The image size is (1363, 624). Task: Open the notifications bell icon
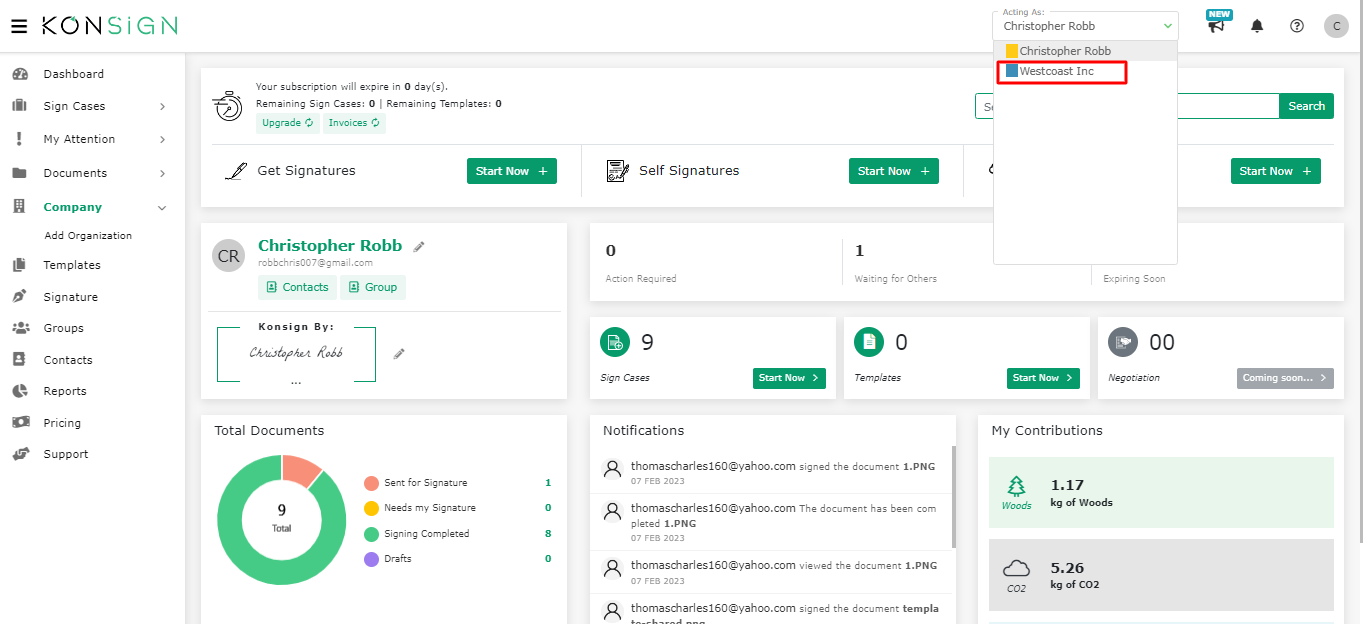pyautogui.click(x=1257, y=27)
